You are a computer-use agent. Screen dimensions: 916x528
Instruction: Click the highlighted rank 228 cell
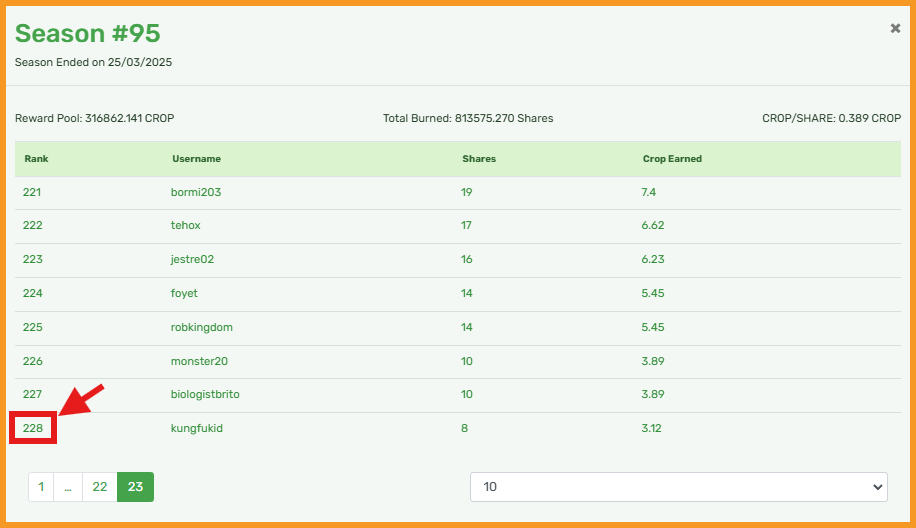tap(33, 428)
